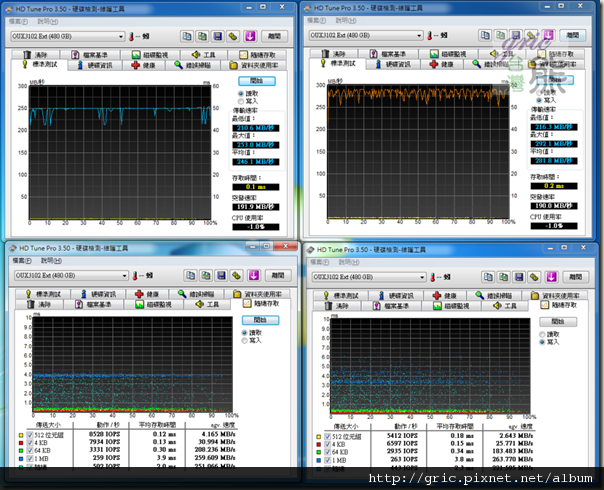Click thermometer icon in random access read window
The image size is (604, 490).
click(x=135, y=276)
